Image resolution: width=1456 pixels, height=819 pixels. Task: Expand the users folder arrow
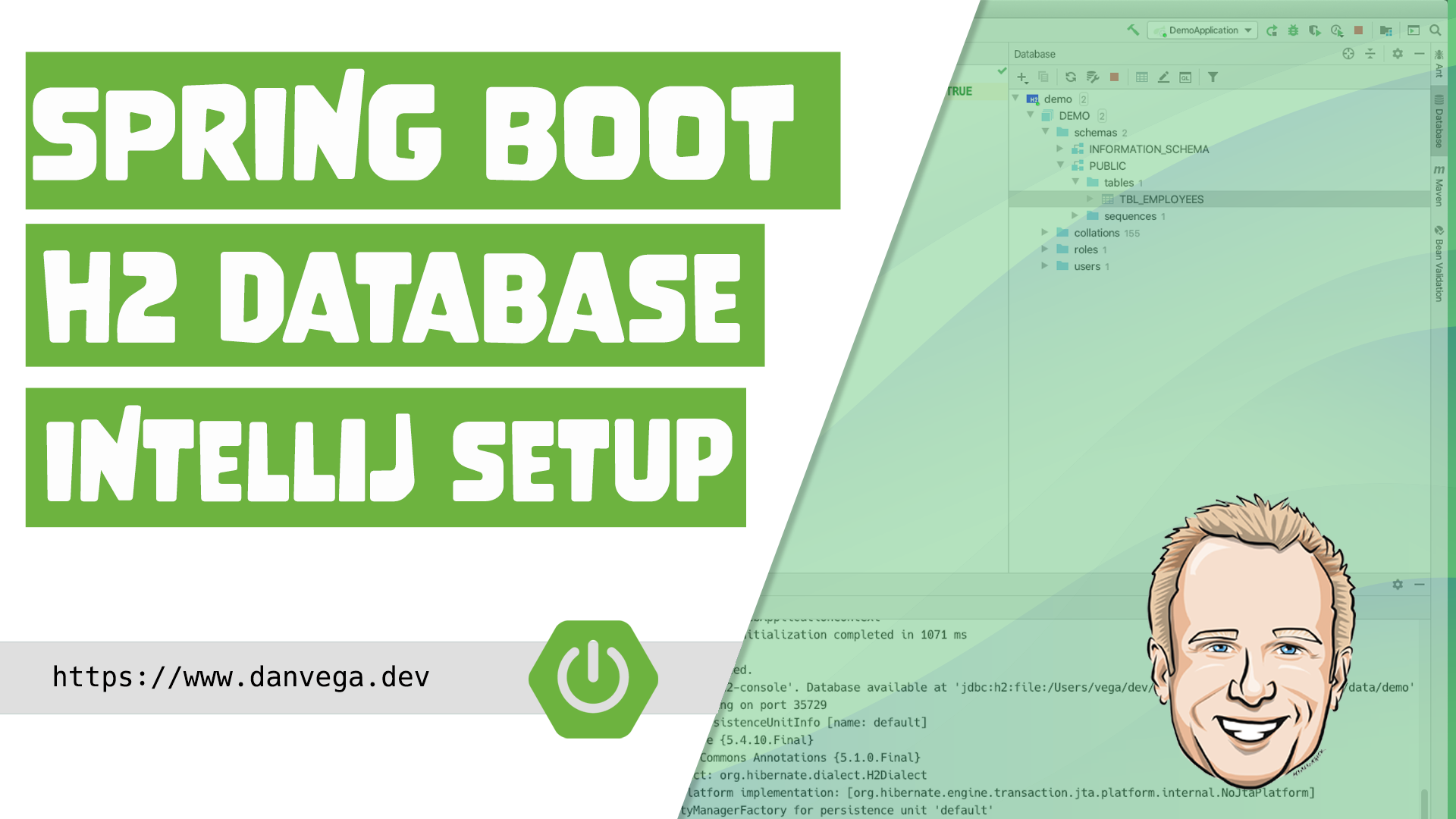tap(1045, 266)
